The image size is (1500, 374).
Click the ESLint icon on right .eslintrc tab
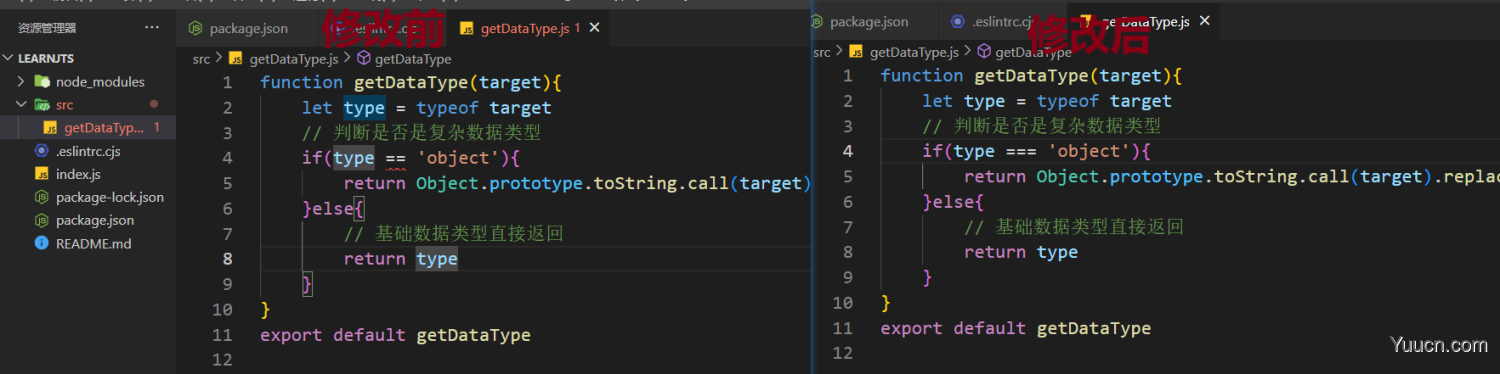pyautogui.click(x=958, y=21)
